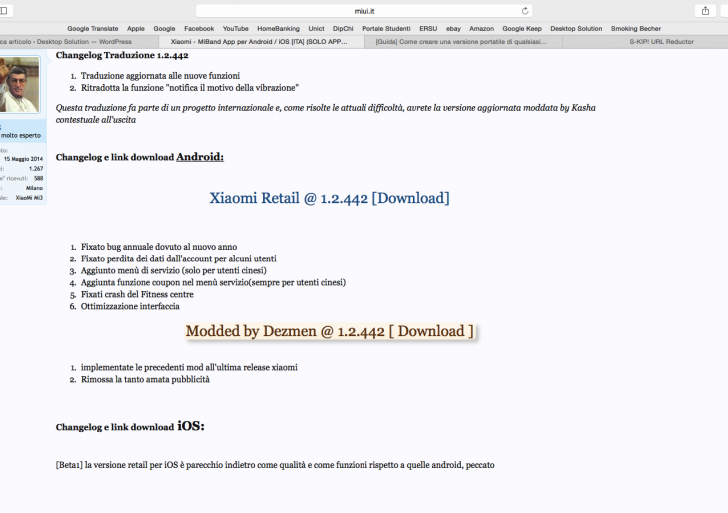Open the ERSU bookmark
This screenshot has width=728, height=513.
coord(428,28)
